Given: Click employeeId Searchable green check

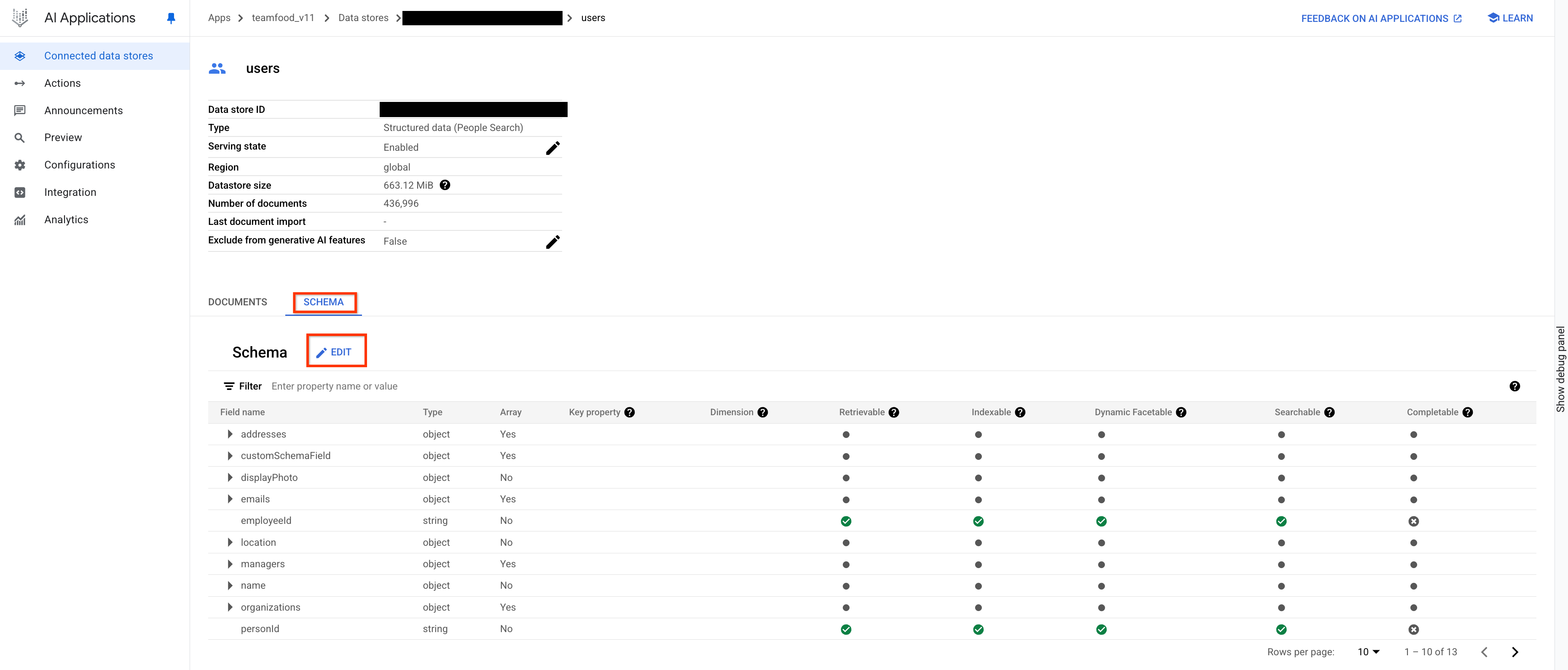Looking at the screenshot, I should [1281, 521].
